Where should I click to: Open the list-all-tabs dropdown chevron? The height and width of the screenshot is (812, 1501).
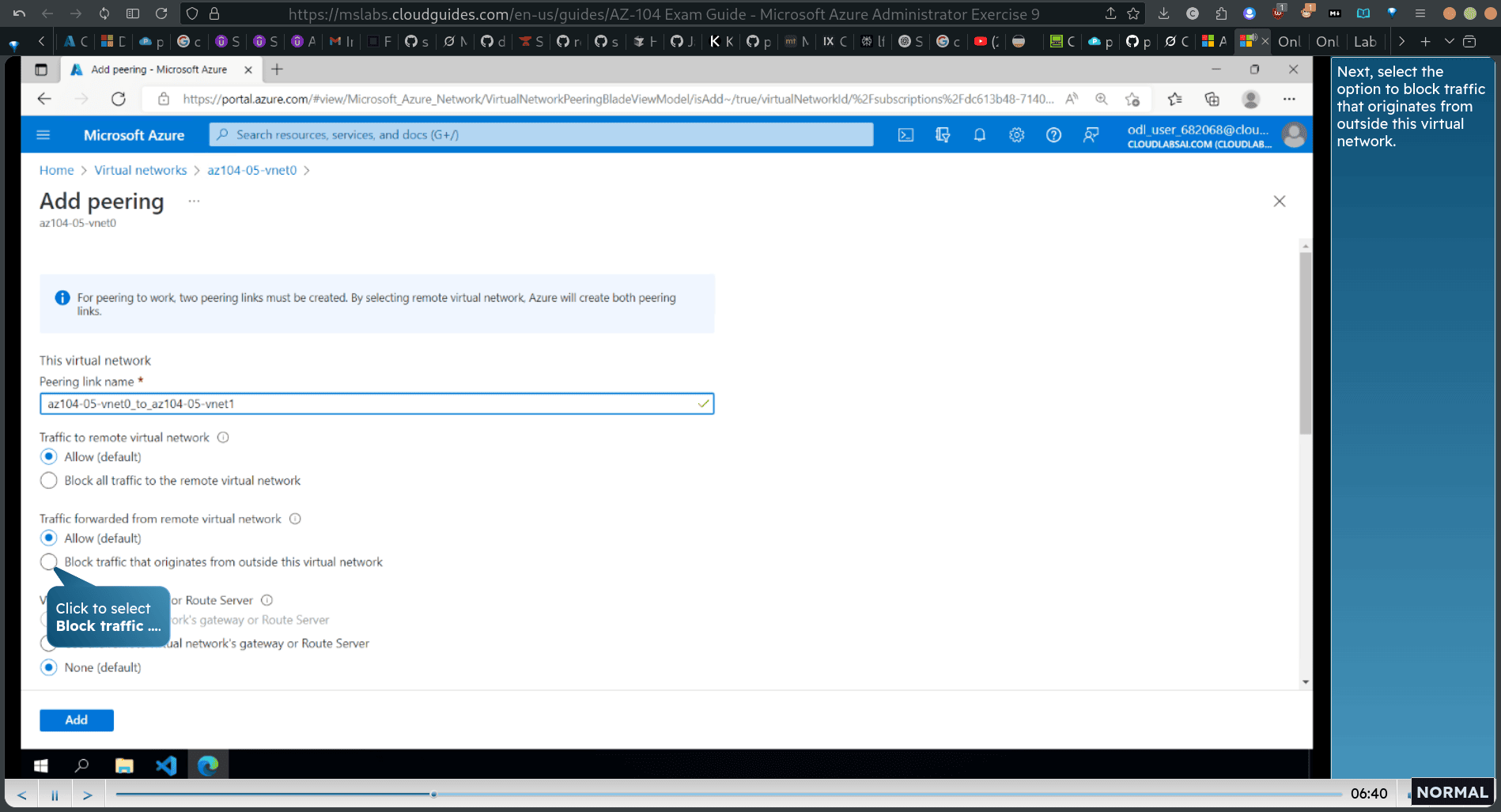coord(1450,41)
